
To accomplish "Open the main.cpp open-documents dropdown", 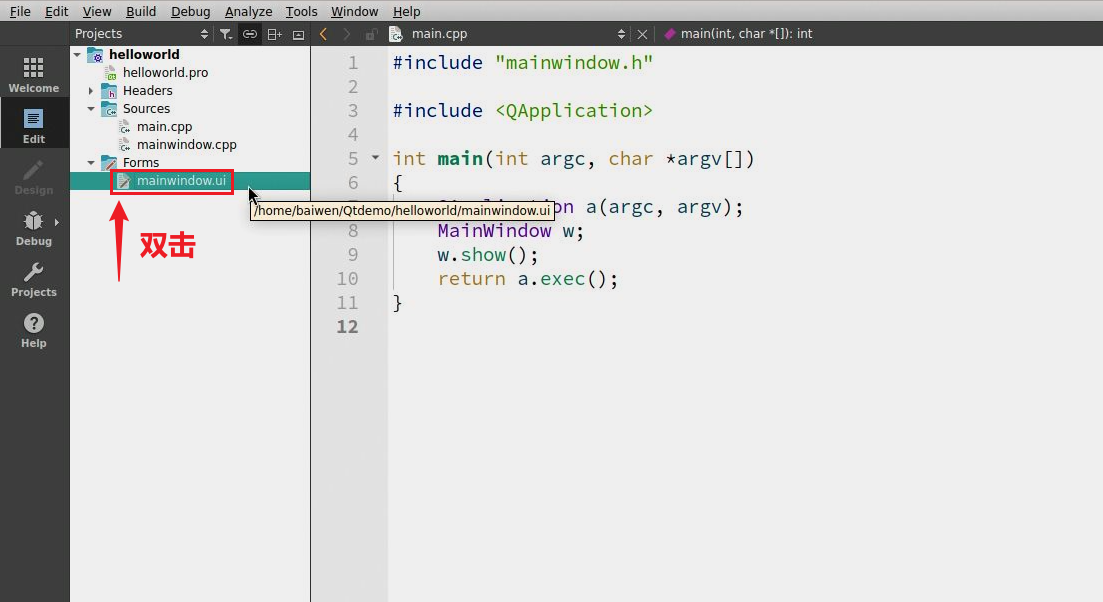I will pos(621,34).
